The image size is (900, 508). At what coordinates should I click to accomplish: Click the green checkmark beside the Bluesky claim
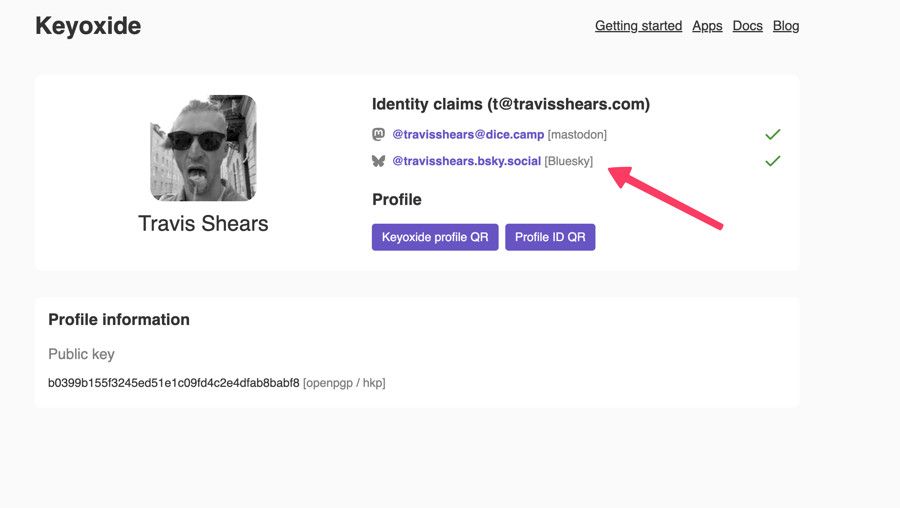773,161
